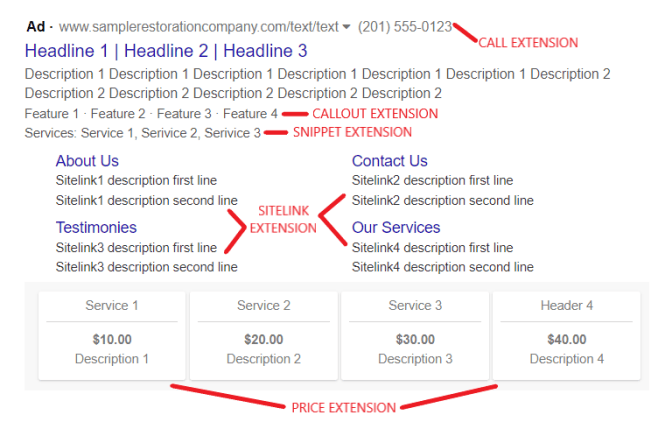
Task: Choose the Service 3 price card
Action: [414, 336]
